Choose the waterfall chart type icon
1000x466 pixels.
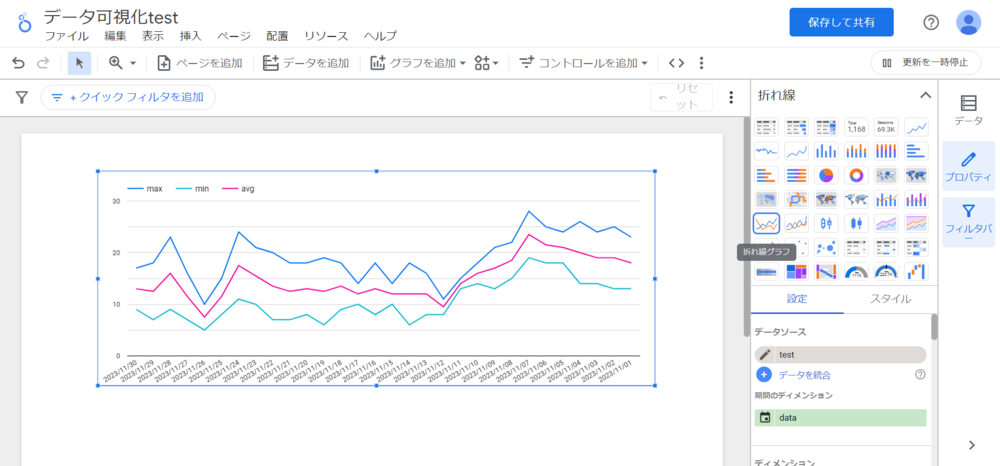[x=916, y=272]
